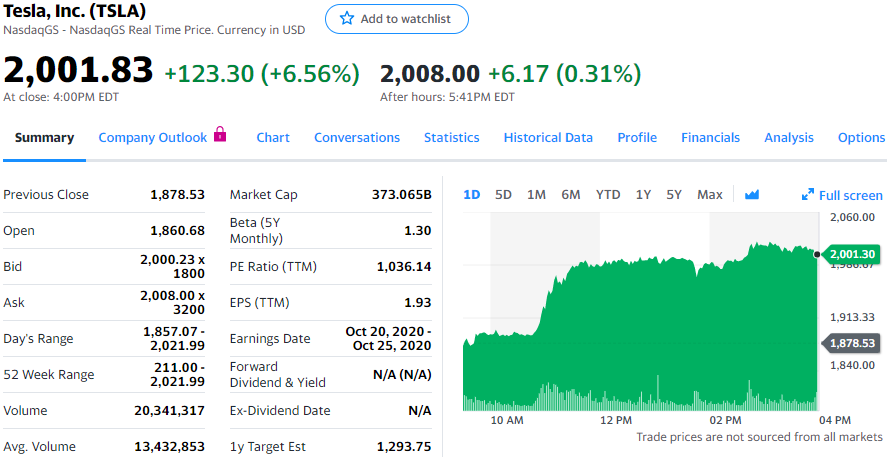Click the Full screen expand arrows icon
This screenshot has height=457, width=887.
tap(808, 195)
